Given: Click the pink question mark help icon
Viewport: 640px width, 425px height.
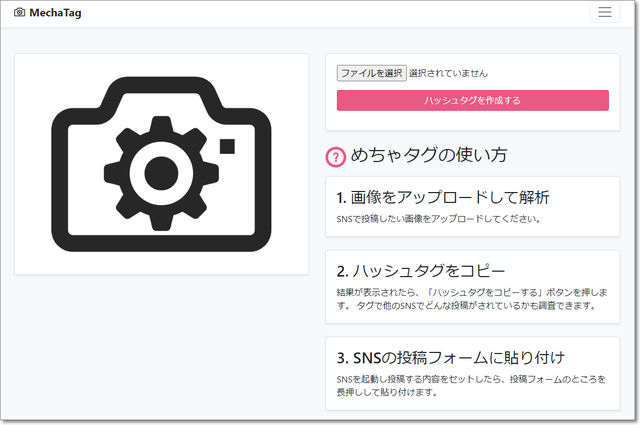Looking at the screenshot, I should [x=336, y=156].
